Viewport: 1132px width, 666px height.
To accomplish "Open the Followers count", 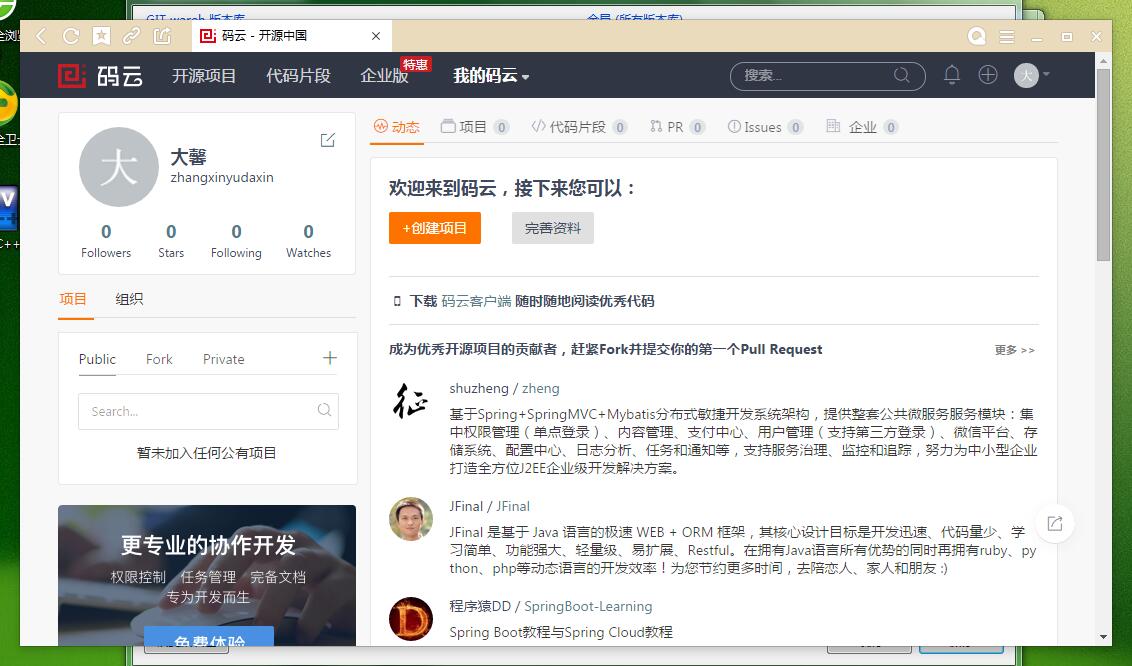I will tap(106, 241).
